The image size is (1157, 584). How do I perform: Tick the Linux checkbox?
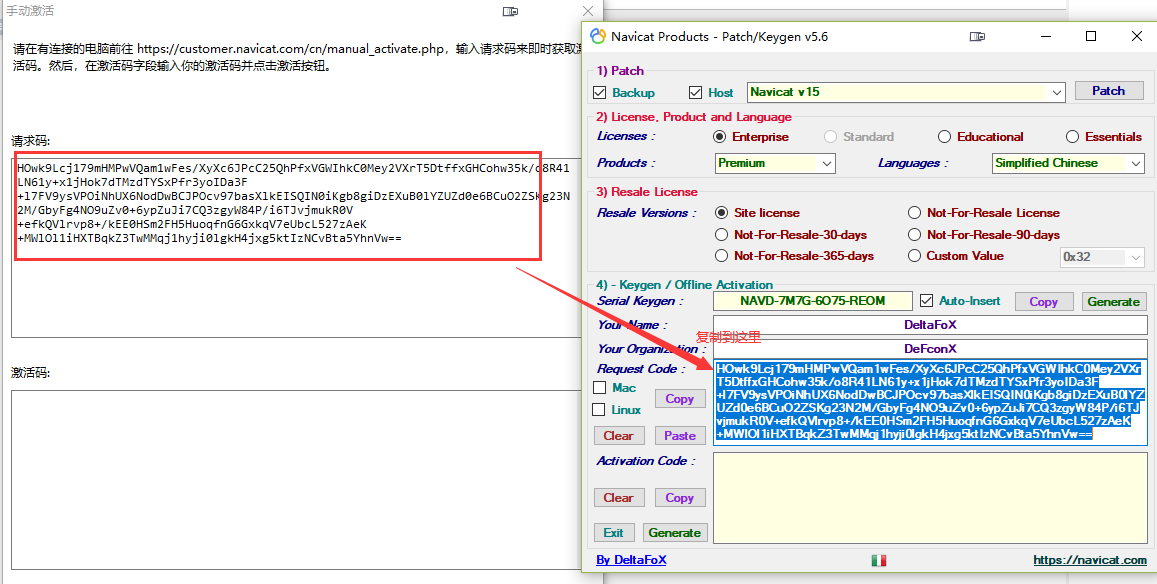[600, 410]
